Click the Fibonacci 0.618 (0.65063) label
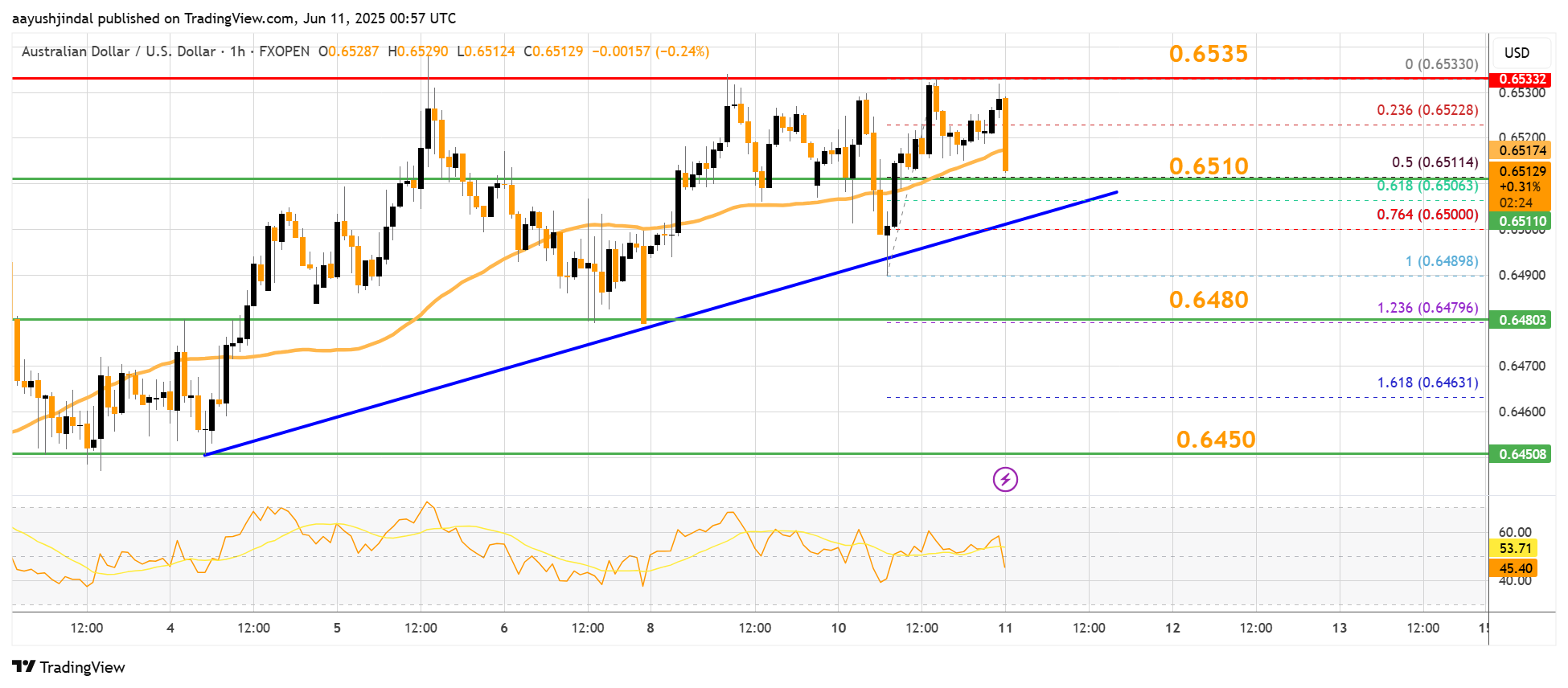Viewport: 1568px width, 688px height. pyautogui.click(x=1427, y=186)
